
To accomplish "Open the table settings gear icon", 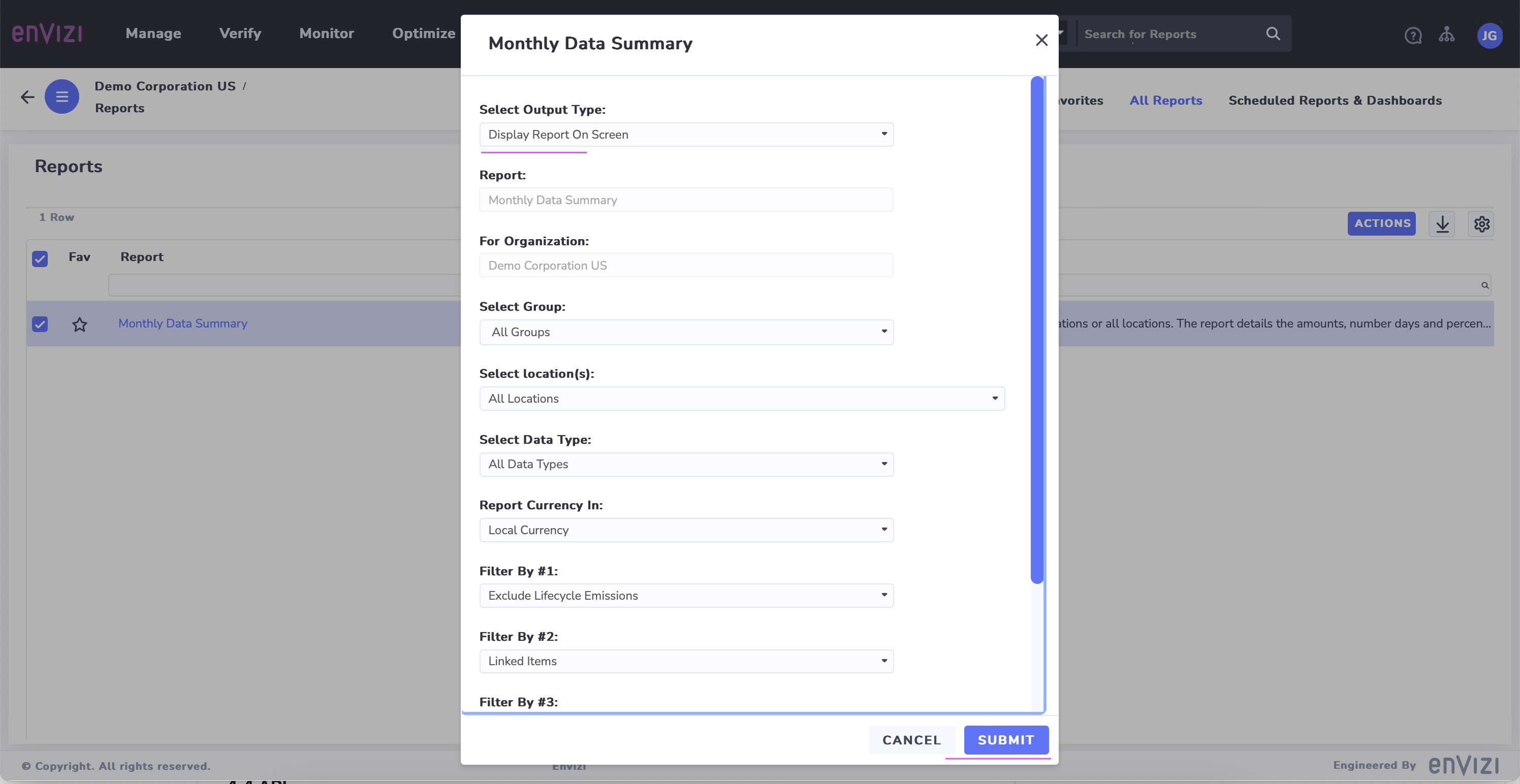I will click(x=1482, y=223).
